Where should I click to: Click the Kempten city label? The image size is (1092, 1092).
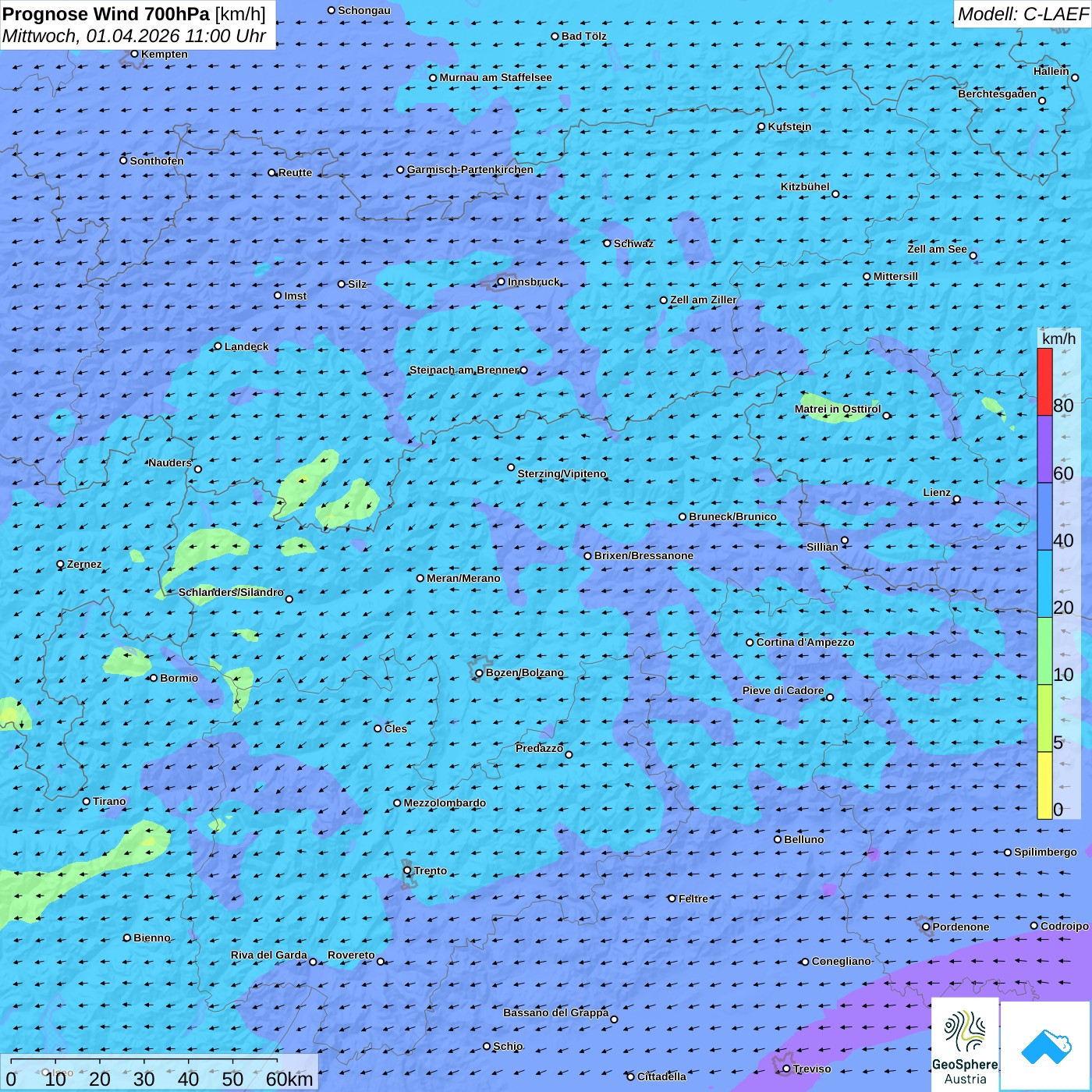pyautogui.click(x=164, y=54)
